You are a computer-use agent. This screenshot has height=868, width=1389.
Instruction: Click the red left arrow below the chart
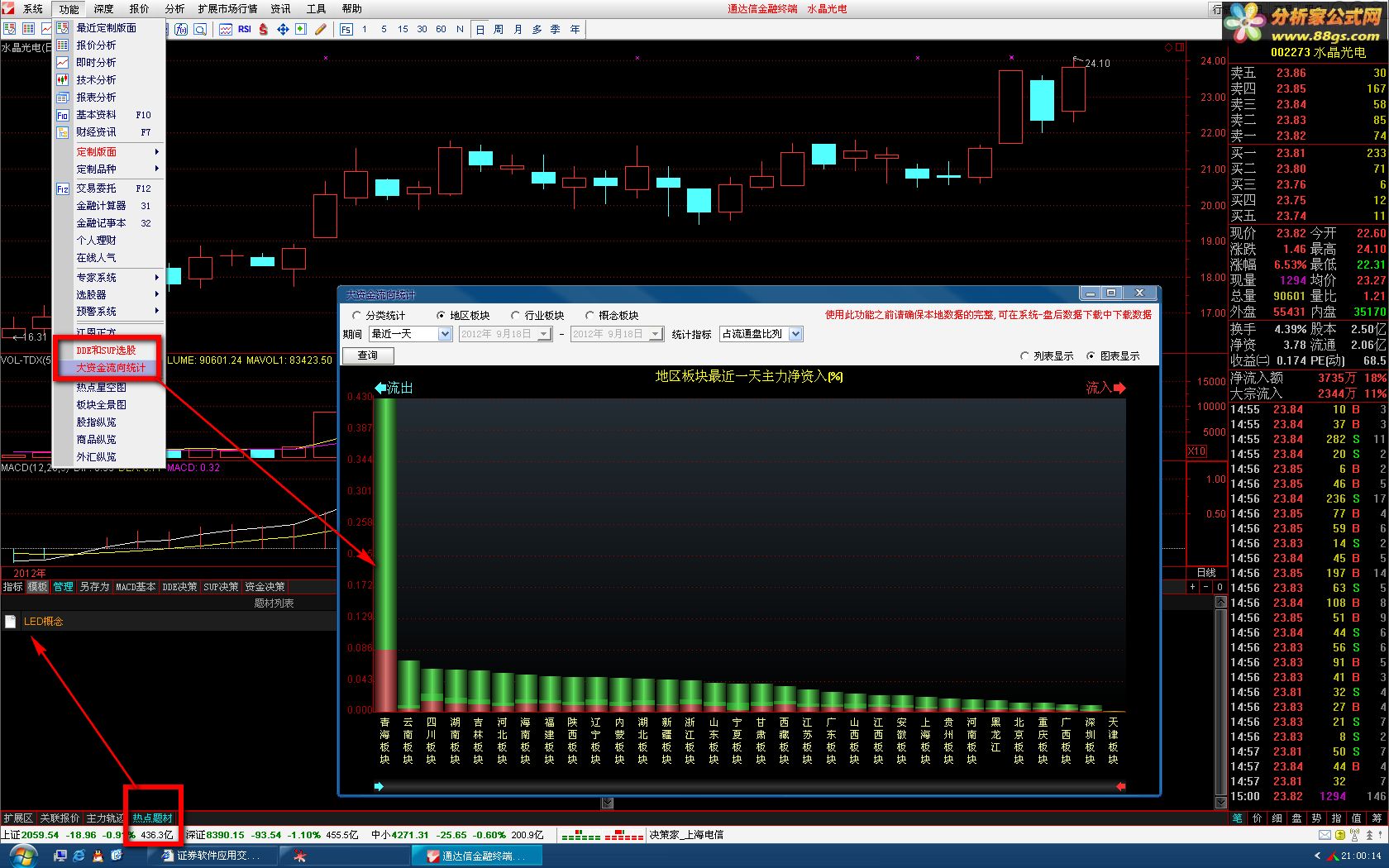[1121, 786]
